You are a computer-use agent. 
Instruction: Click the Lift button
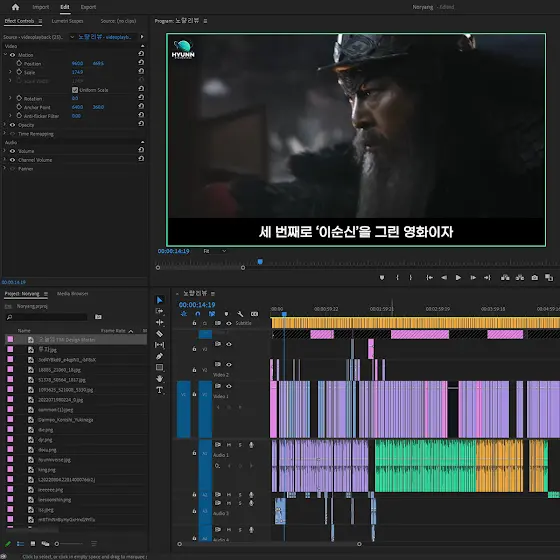[x=505, y=278]
